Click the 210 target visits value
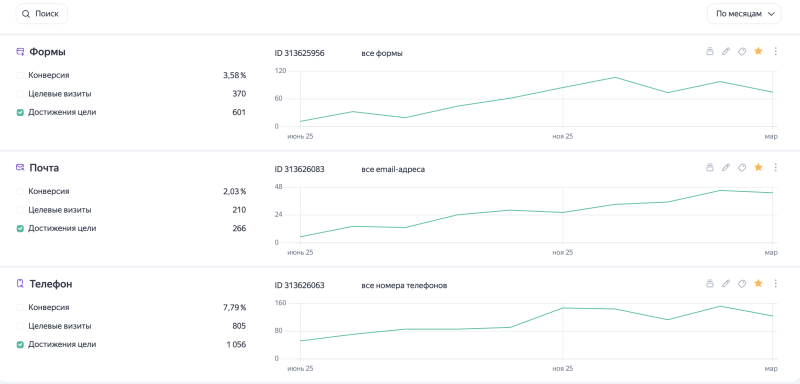800x384 pixels. (239, 210)
